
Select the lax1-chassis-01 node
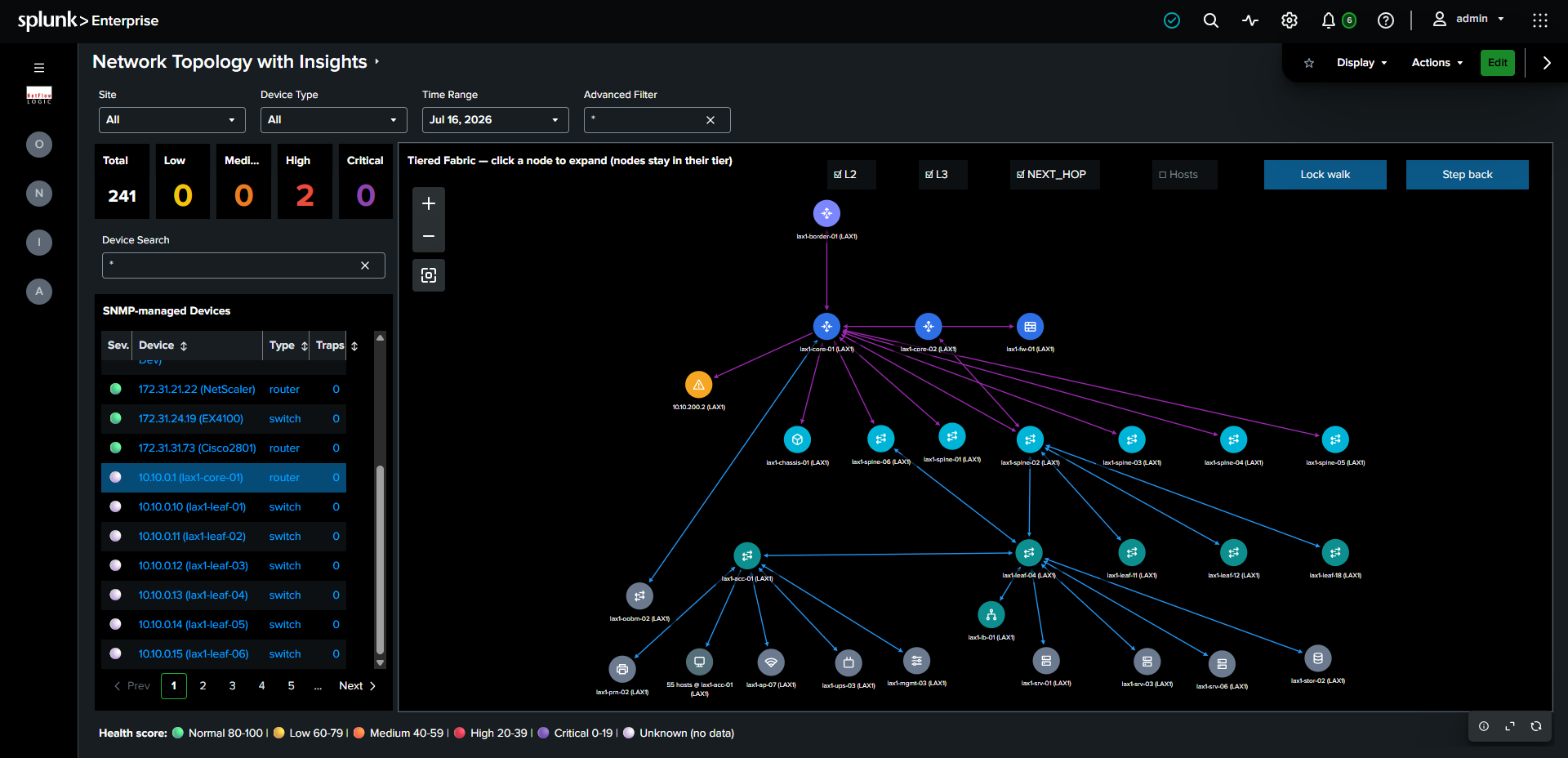(x=797, y=439)
